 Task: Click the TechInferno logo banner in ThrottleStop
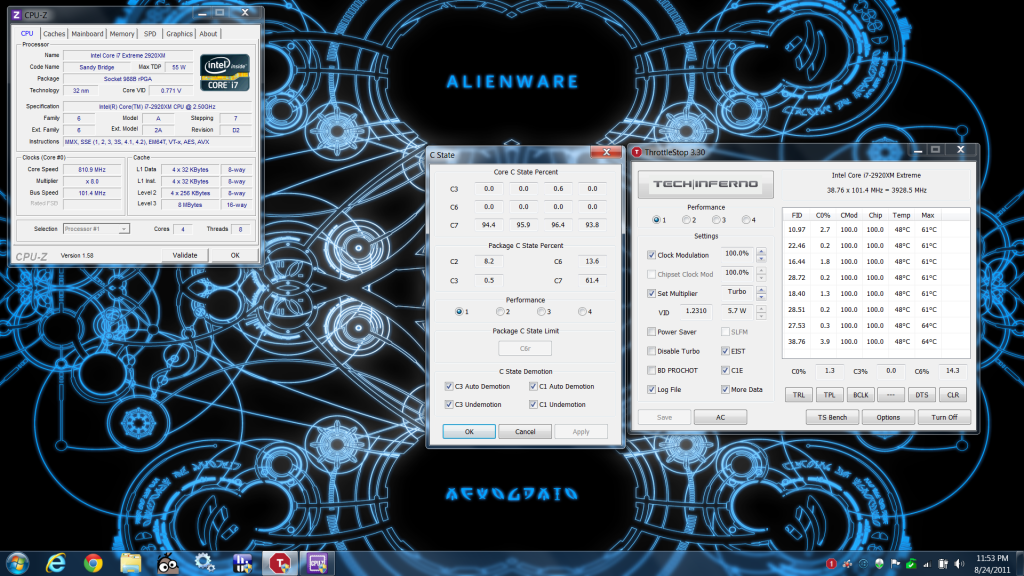click(705, 184)
